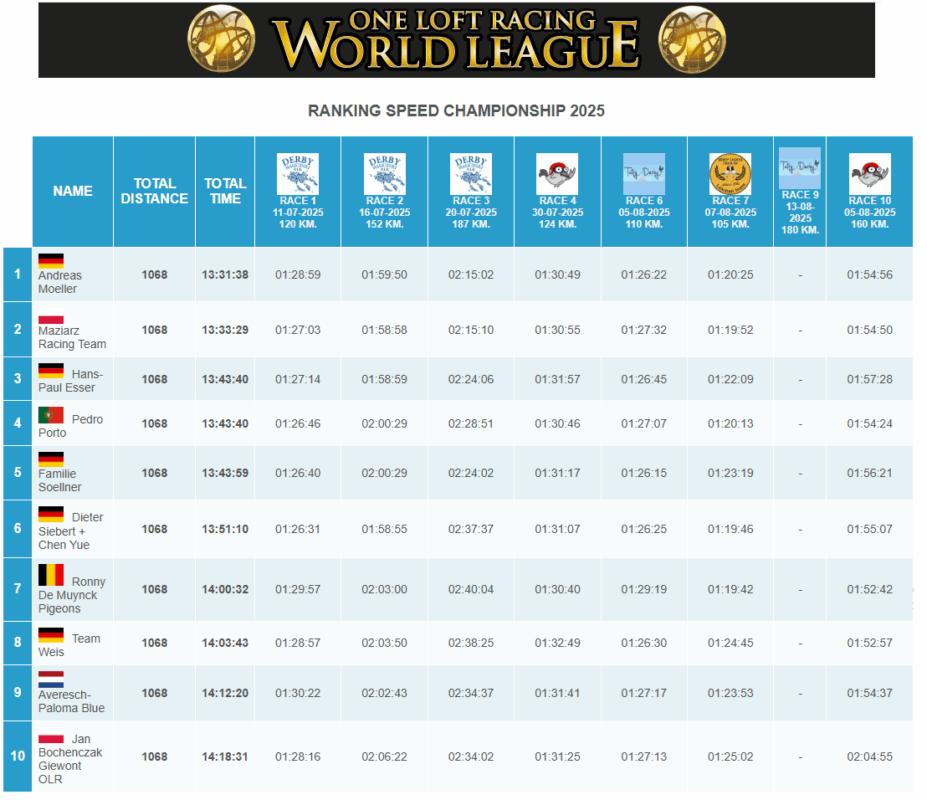This screenshot has width=927, height=800.
Task: Select the Polish flag beside Jan Bochenczak
Action: tap(51, 739)
